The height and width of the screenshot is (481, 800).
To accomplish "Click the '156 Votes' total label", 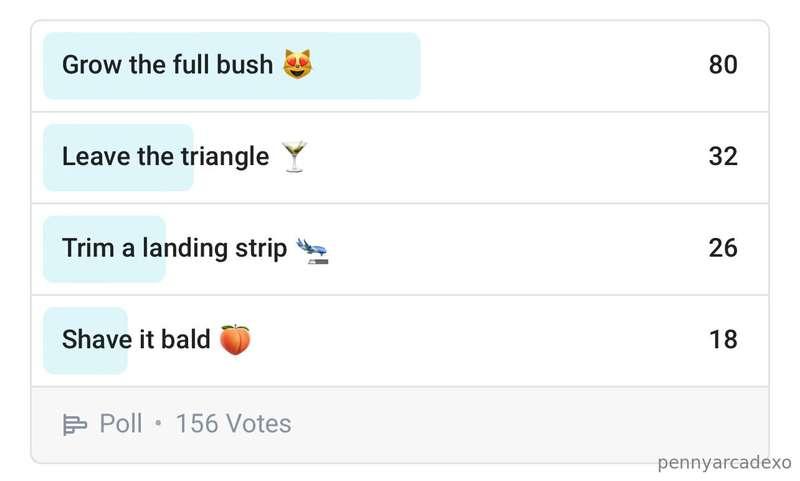I will click(234, 424).
